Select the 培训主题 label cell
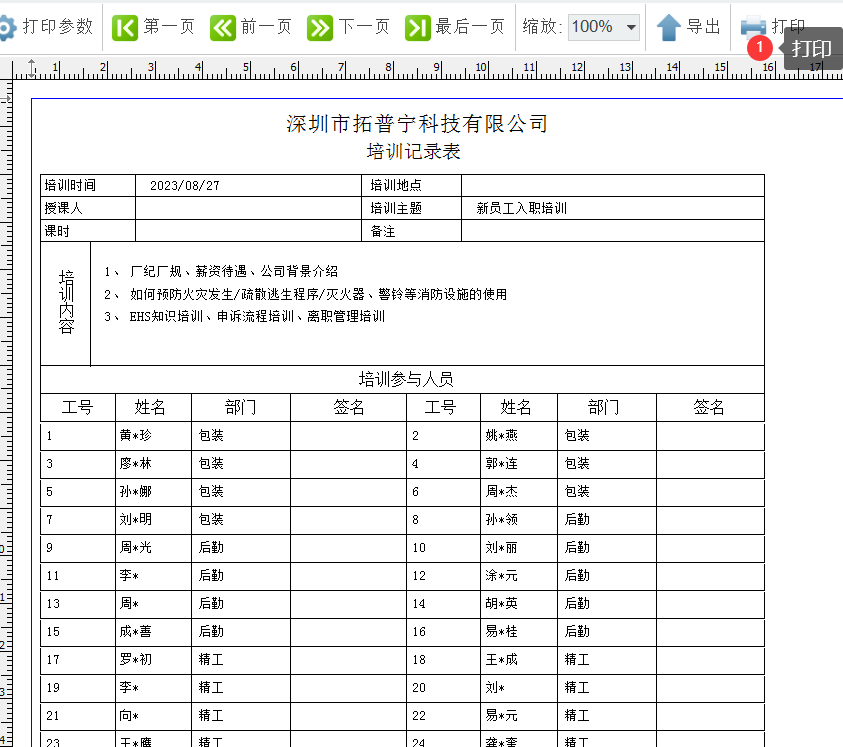The image size is (843, 747). [x=411, y=208]
